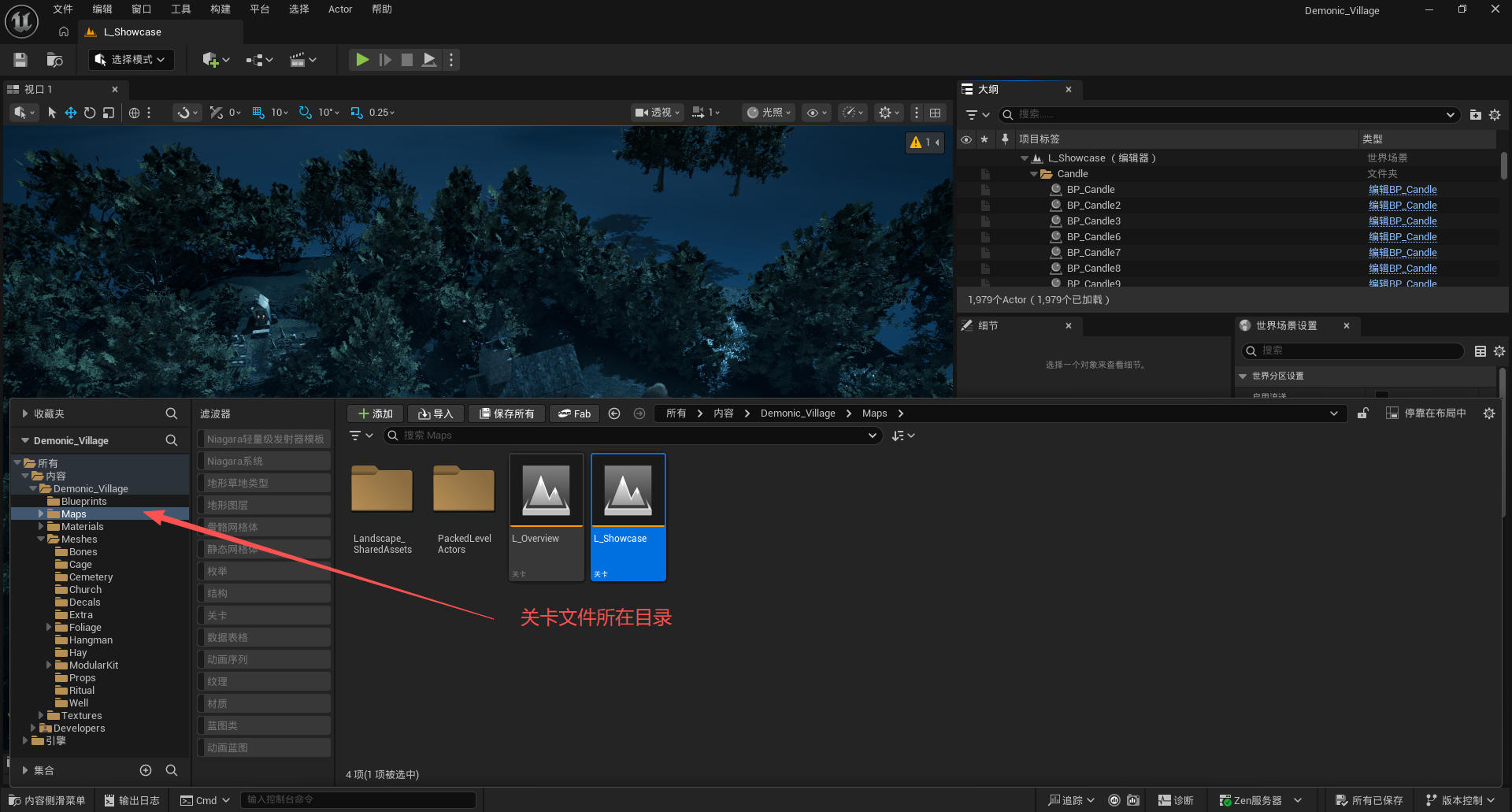Select the scale gizmo tool

click(109, 113)
